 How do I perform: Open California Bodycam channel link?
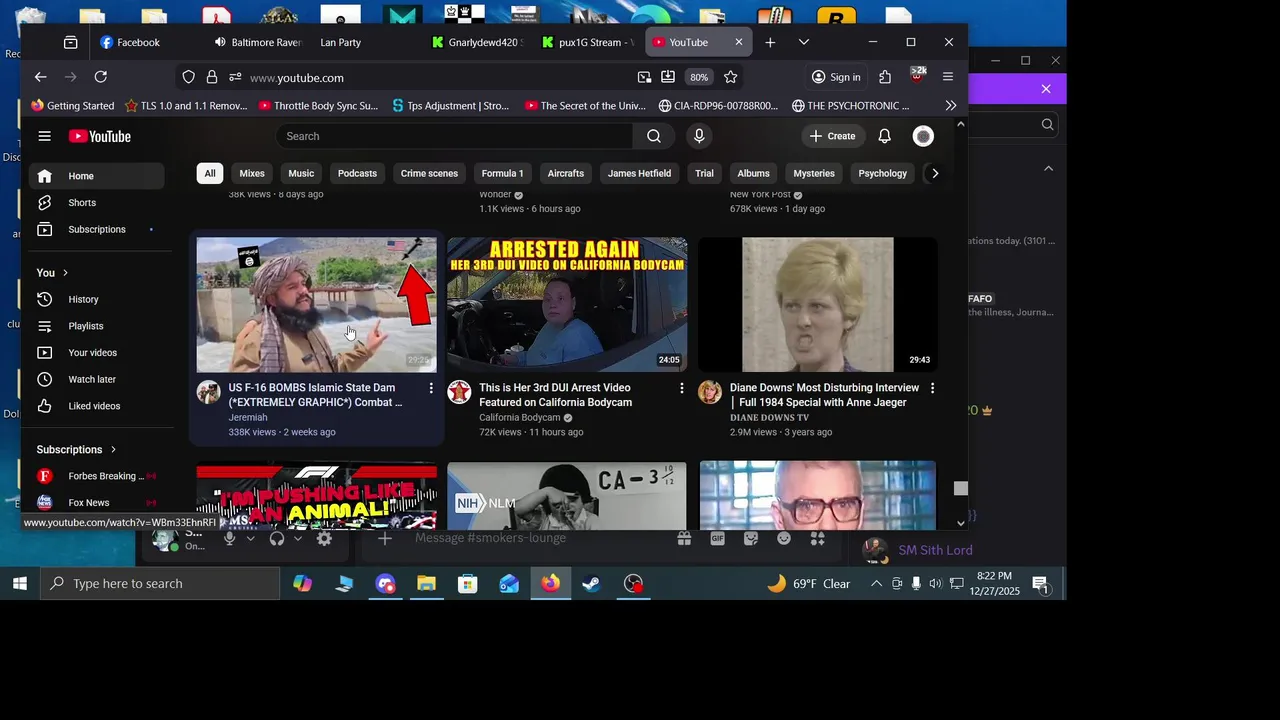519,418
